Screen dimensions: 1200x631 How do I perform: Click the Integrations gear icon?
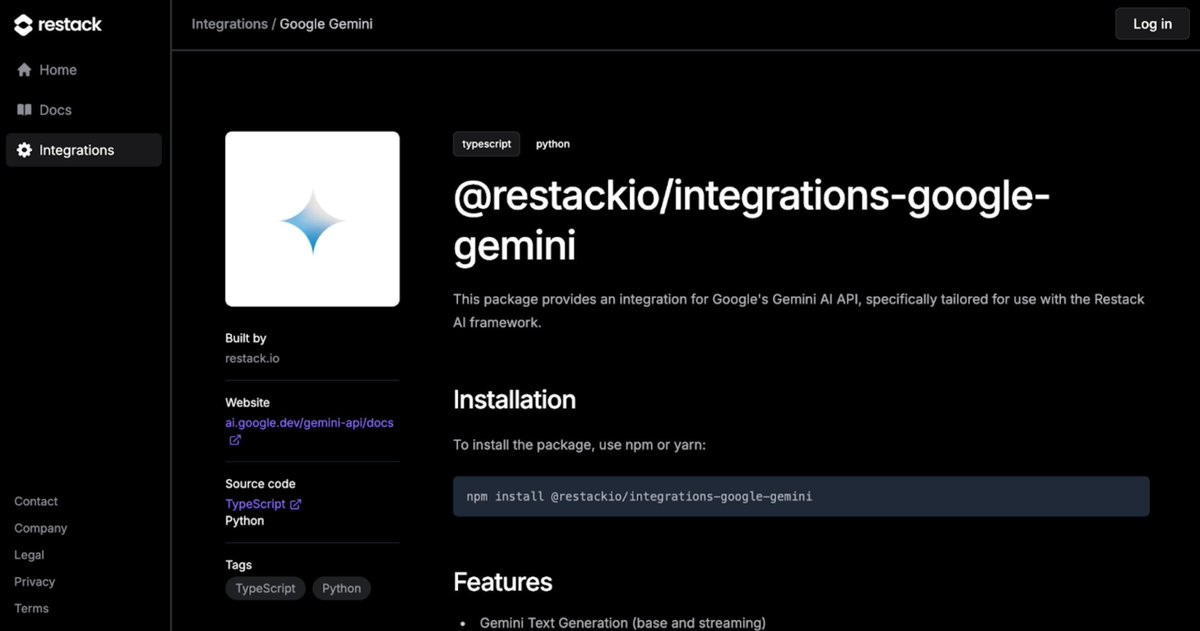pos(24,150)
